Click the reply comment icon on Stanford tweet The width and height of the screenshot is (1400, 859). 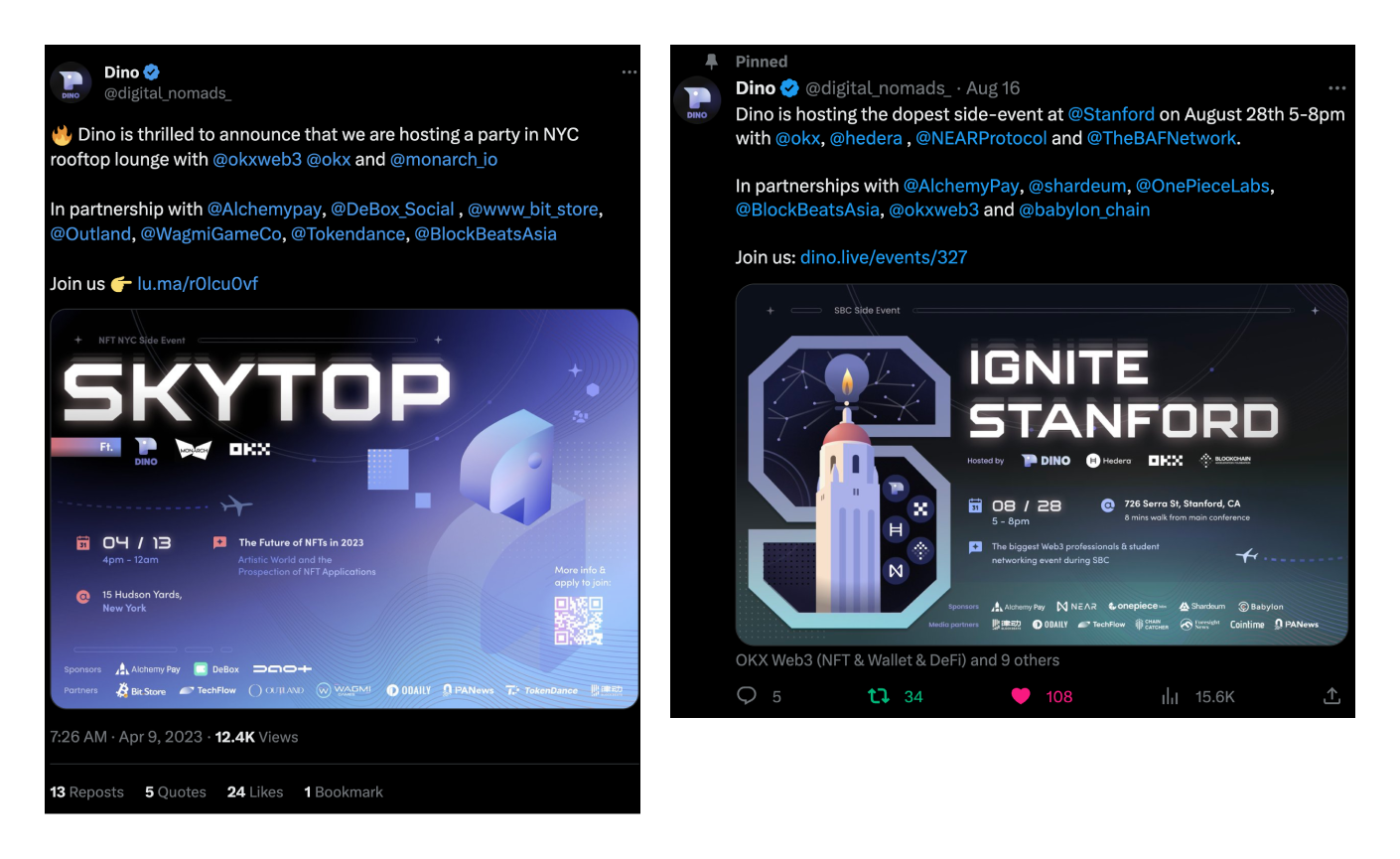[747, 696]
